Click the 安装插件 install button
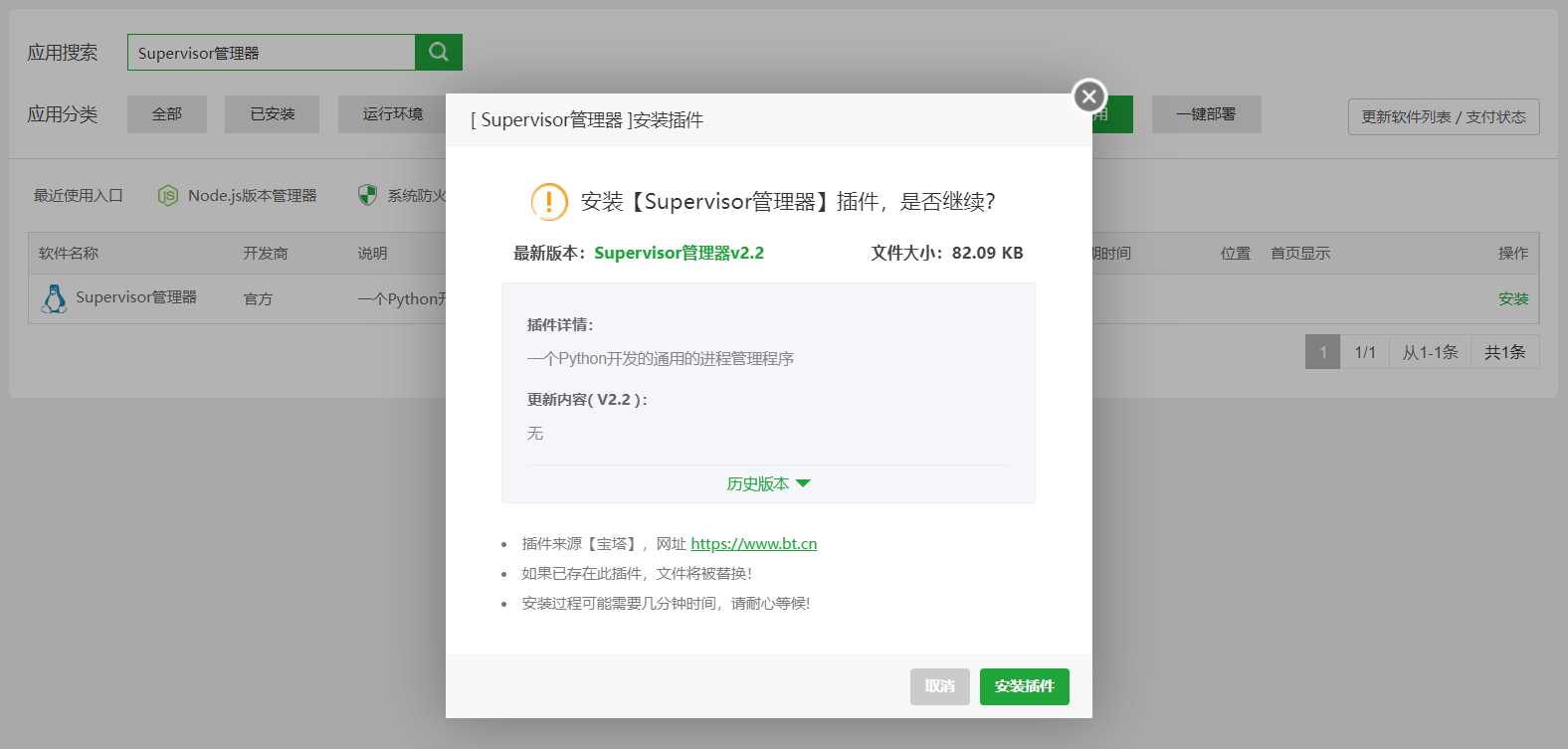 pos(1024,686)
